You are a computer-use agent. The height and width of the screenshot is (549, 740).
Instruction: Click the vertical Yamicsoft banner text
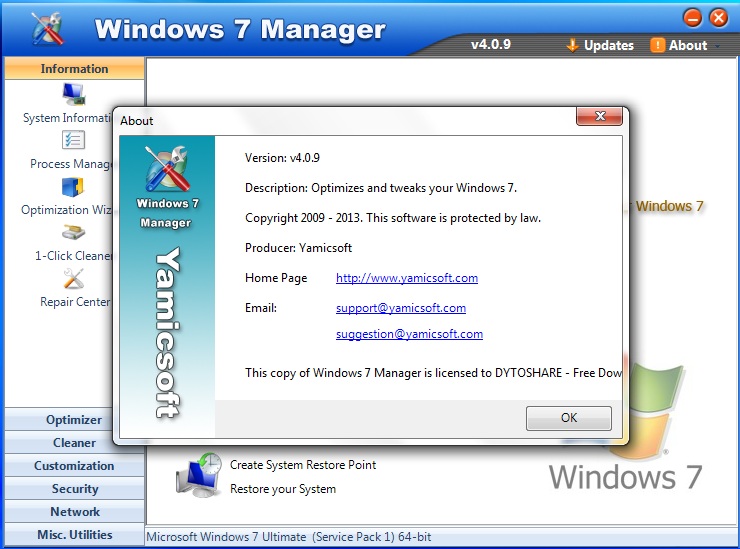click(168, 332)
